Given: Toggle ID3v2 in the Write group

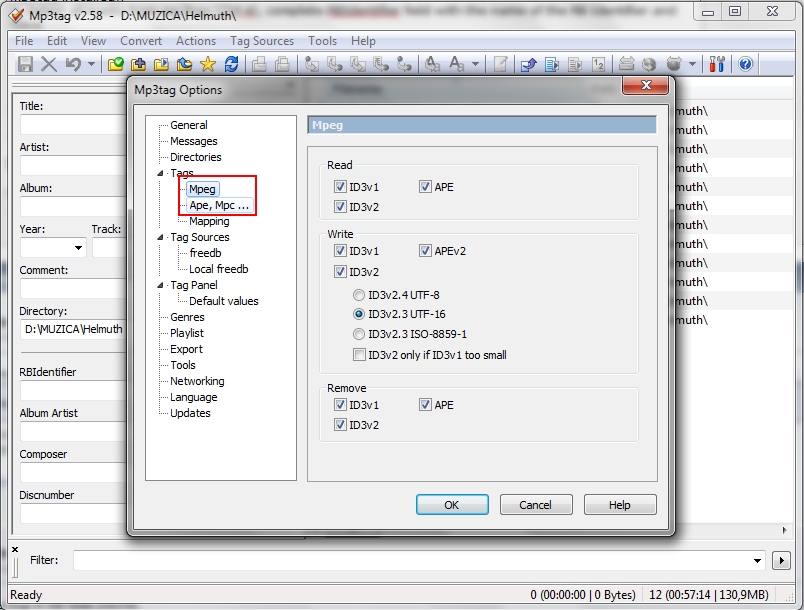Looking at the screenshot, I should tap(340, 272).
